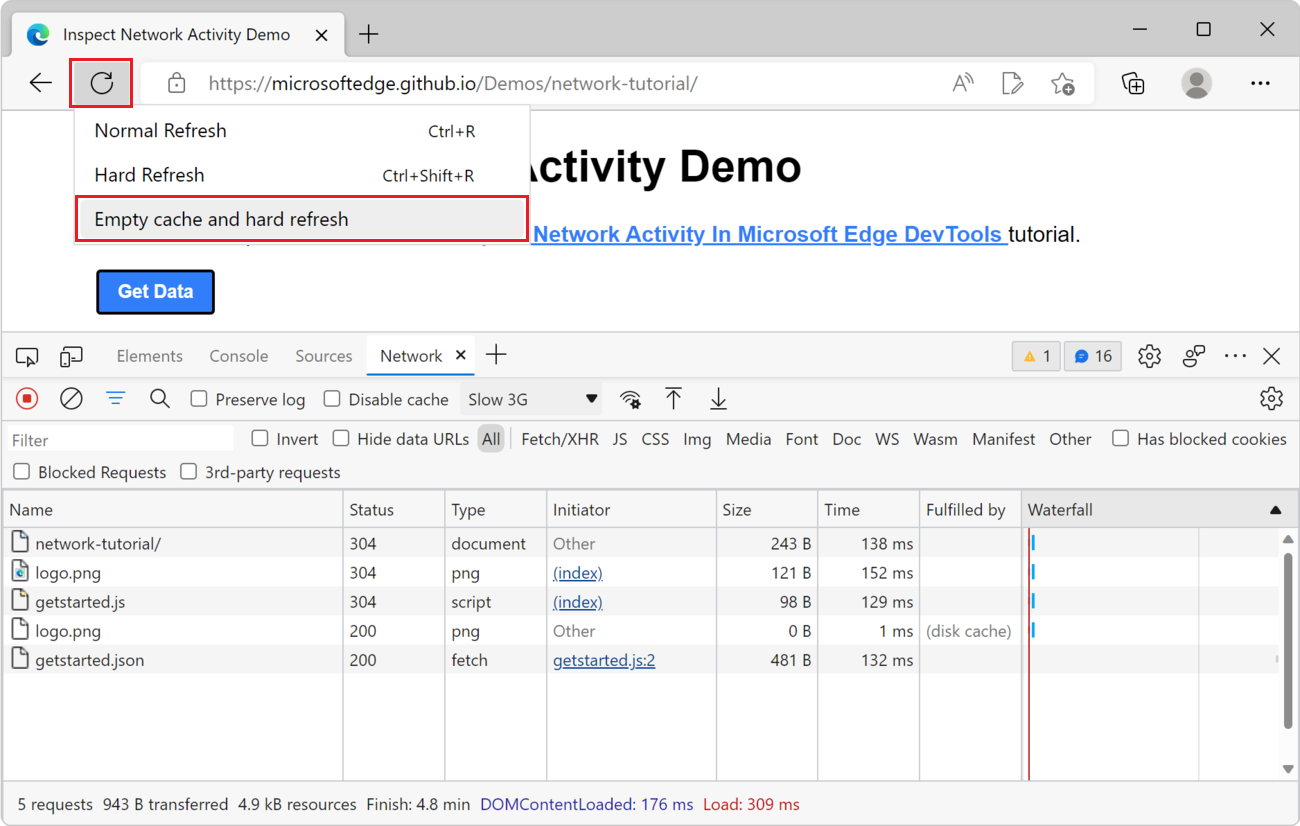Click the record network log icon
The height and width of the screenshot is (826, 1300).
tap(27, 399)
